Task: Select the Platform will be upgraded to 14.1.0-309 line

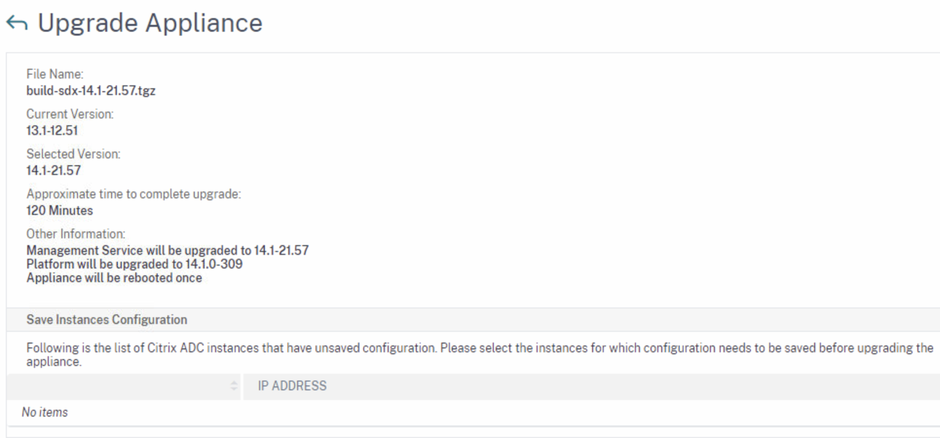Action: click(x=134, y=264)
